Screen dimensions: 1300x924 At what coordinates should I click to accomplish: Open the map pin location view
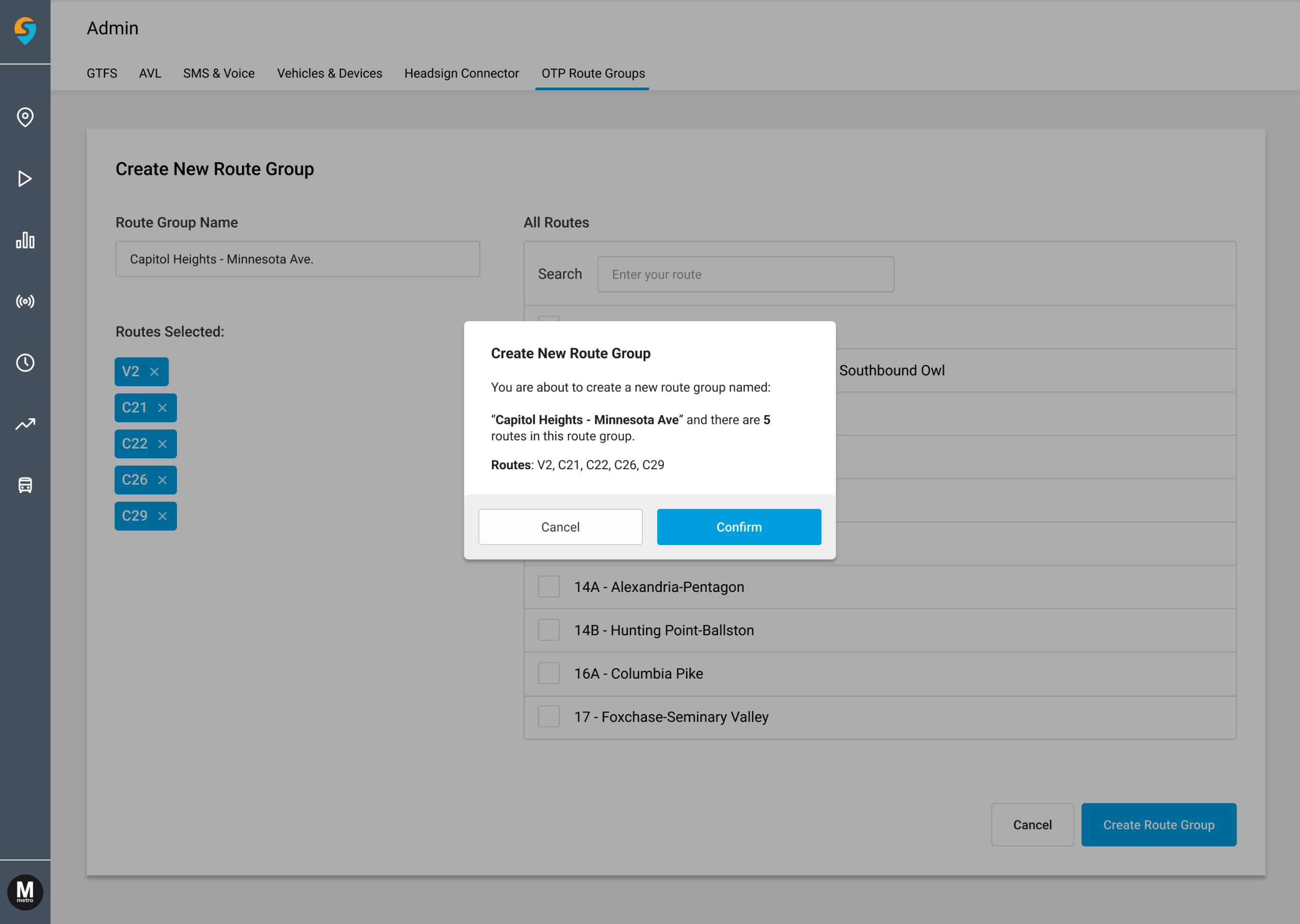point(25,117)
